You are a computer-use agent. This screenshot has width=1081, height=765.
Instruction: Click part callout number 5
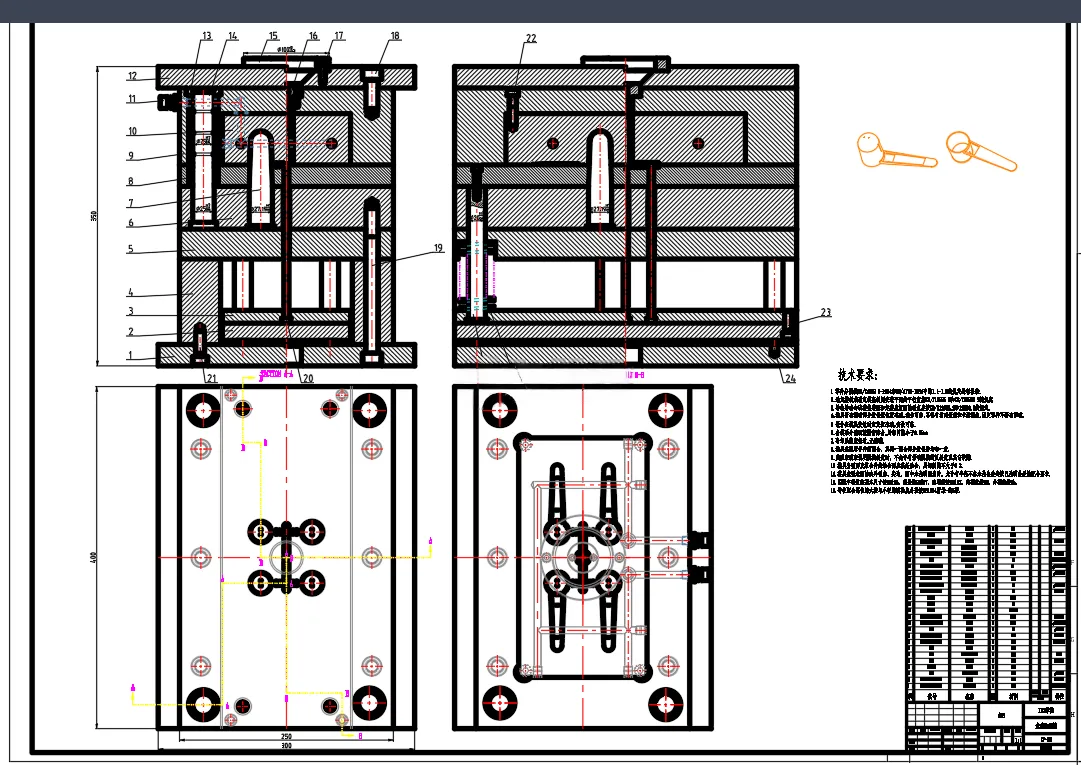tap(130, 249)
